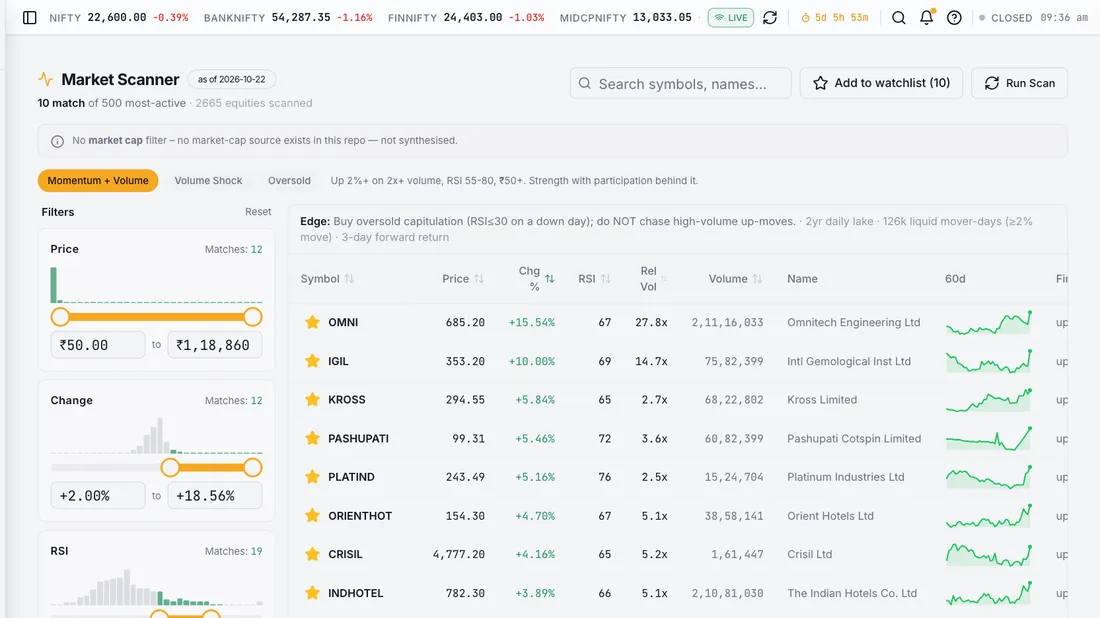Viewport: 1100px width, 618px height.
Task: Toggle star for CRISIL
Action: [x=312, y=554]
